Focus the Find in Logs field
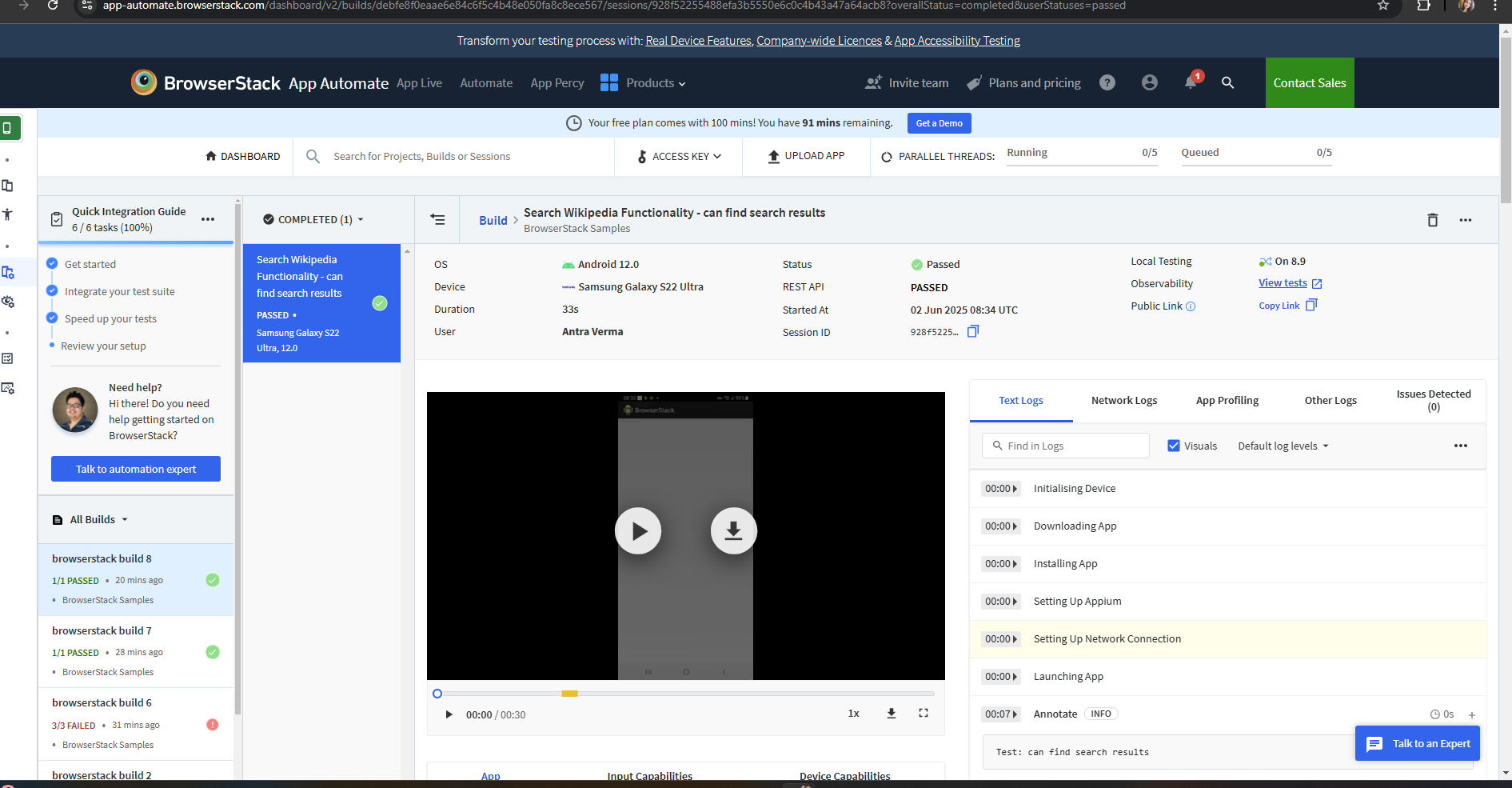 [1066, 446]
